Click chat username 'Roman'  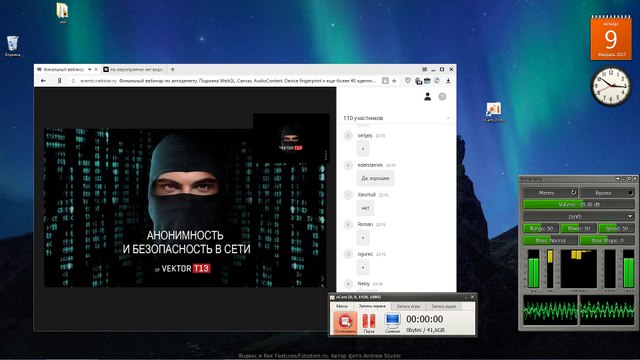(x=365, y=224)
